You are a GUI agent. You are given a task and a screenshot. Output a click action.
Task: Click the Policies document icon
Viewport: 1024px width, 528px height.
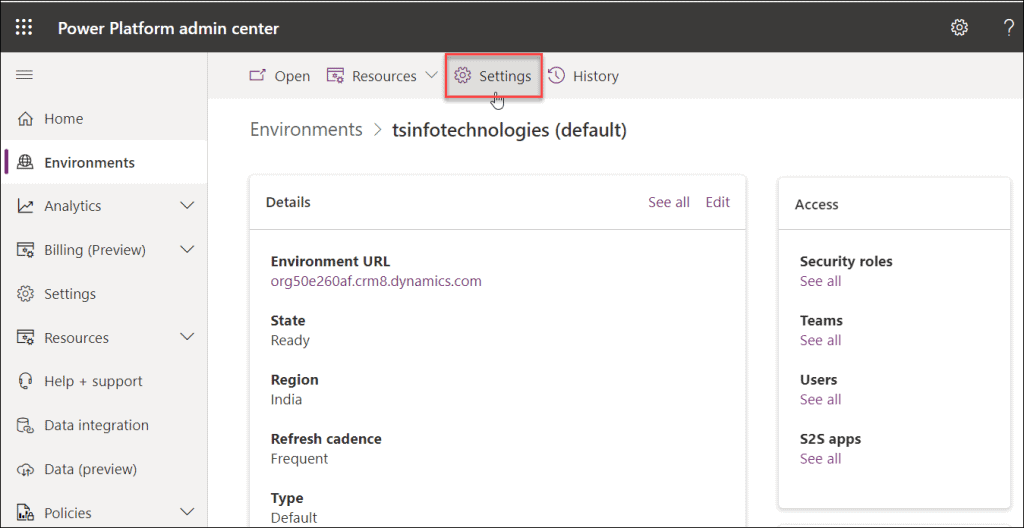[25, 513]
